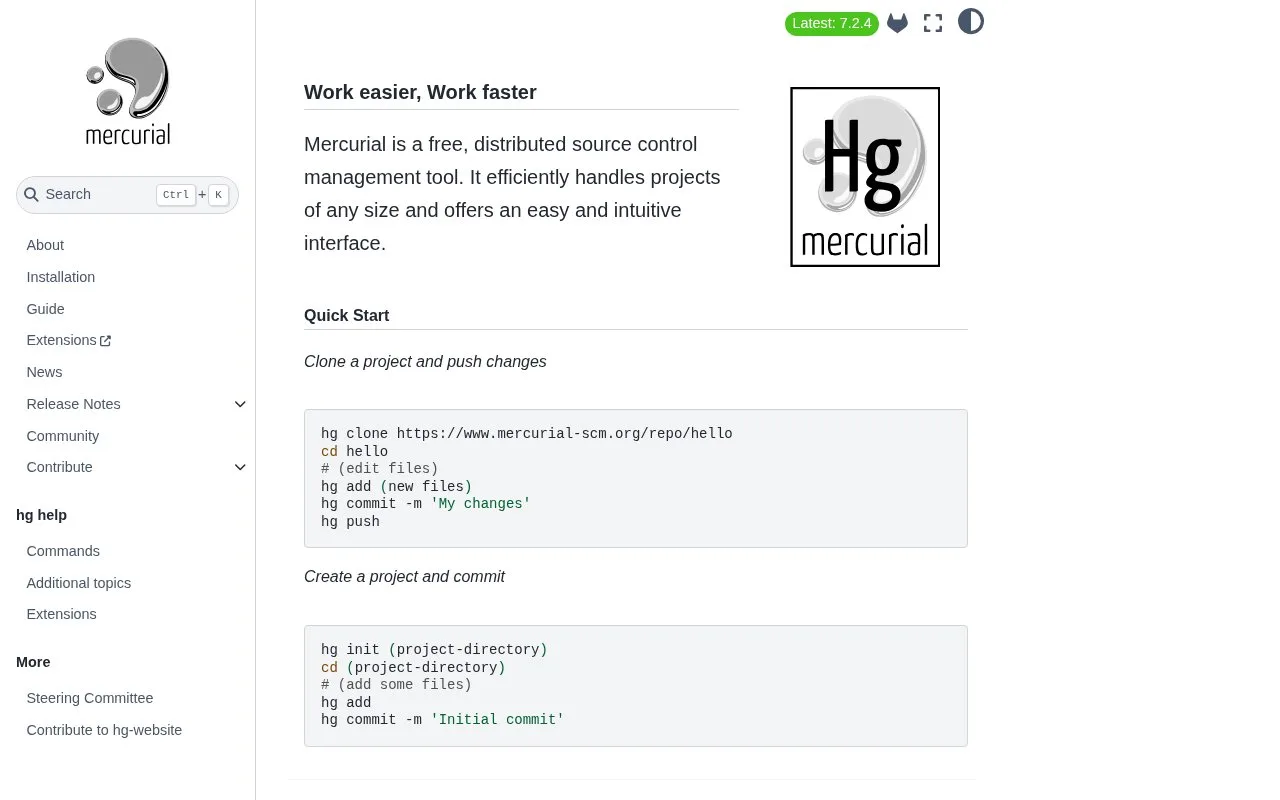
Task: Click the Latest: 7.2.4 badge
Action: click(x=832, y=23)
